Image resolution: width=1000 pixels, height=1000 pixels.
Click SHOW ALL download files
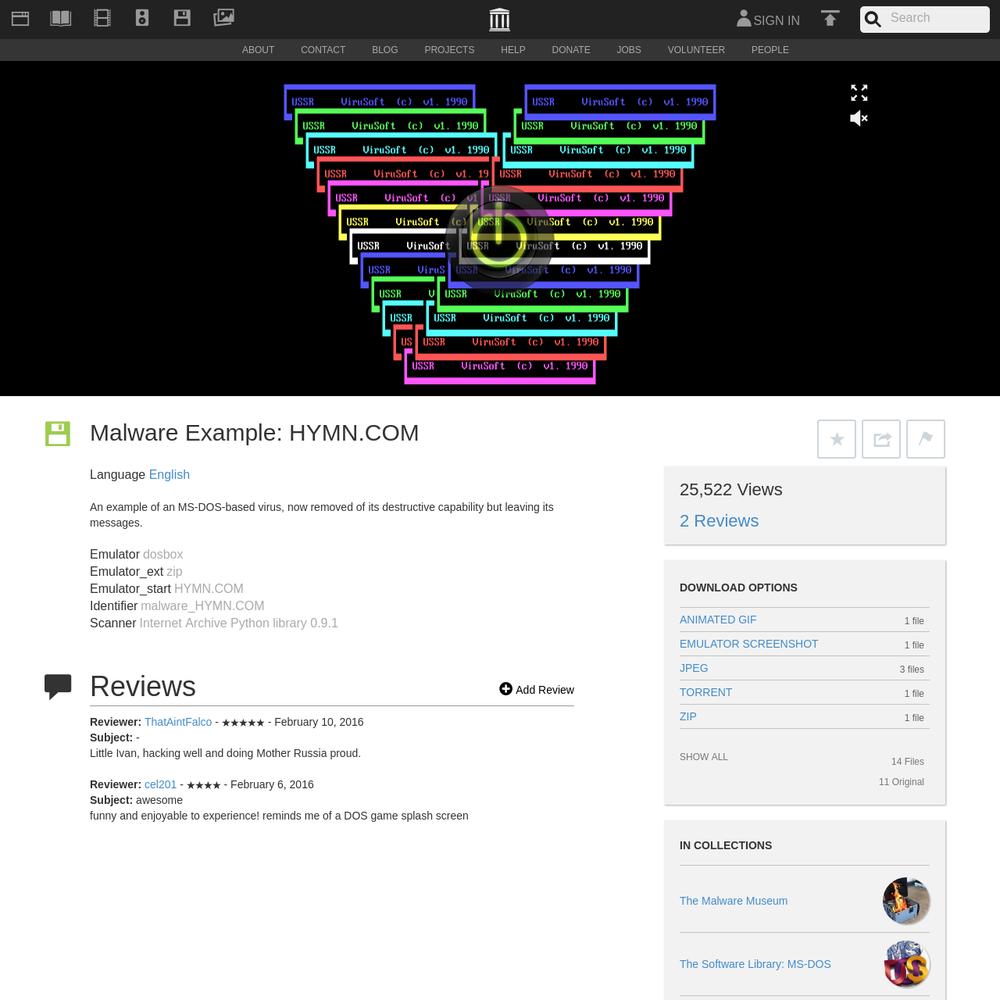point(703,756)
